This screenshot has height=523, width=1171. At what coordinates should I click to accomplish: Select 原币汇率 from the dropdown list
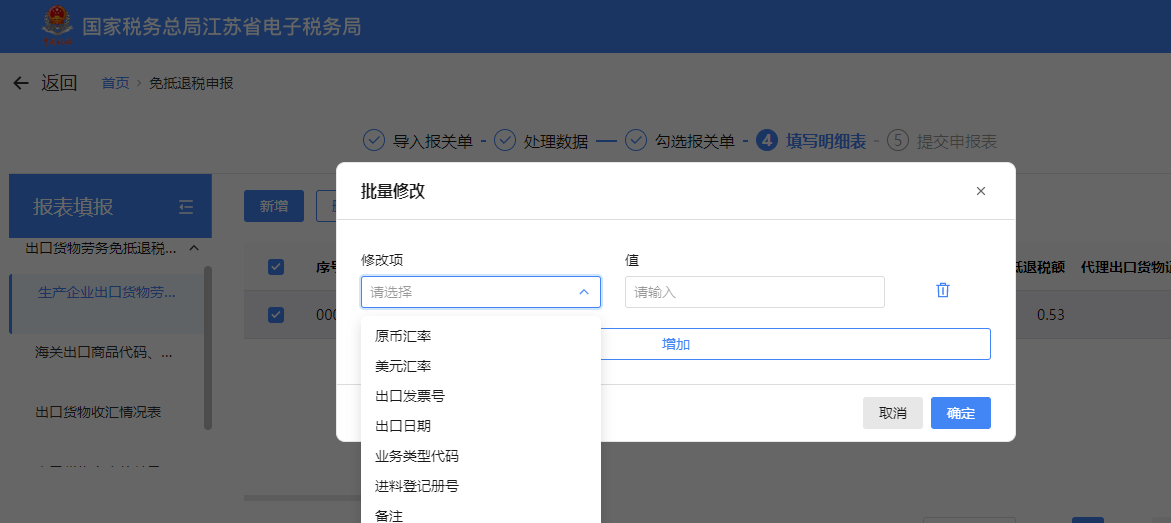[403, 336]
